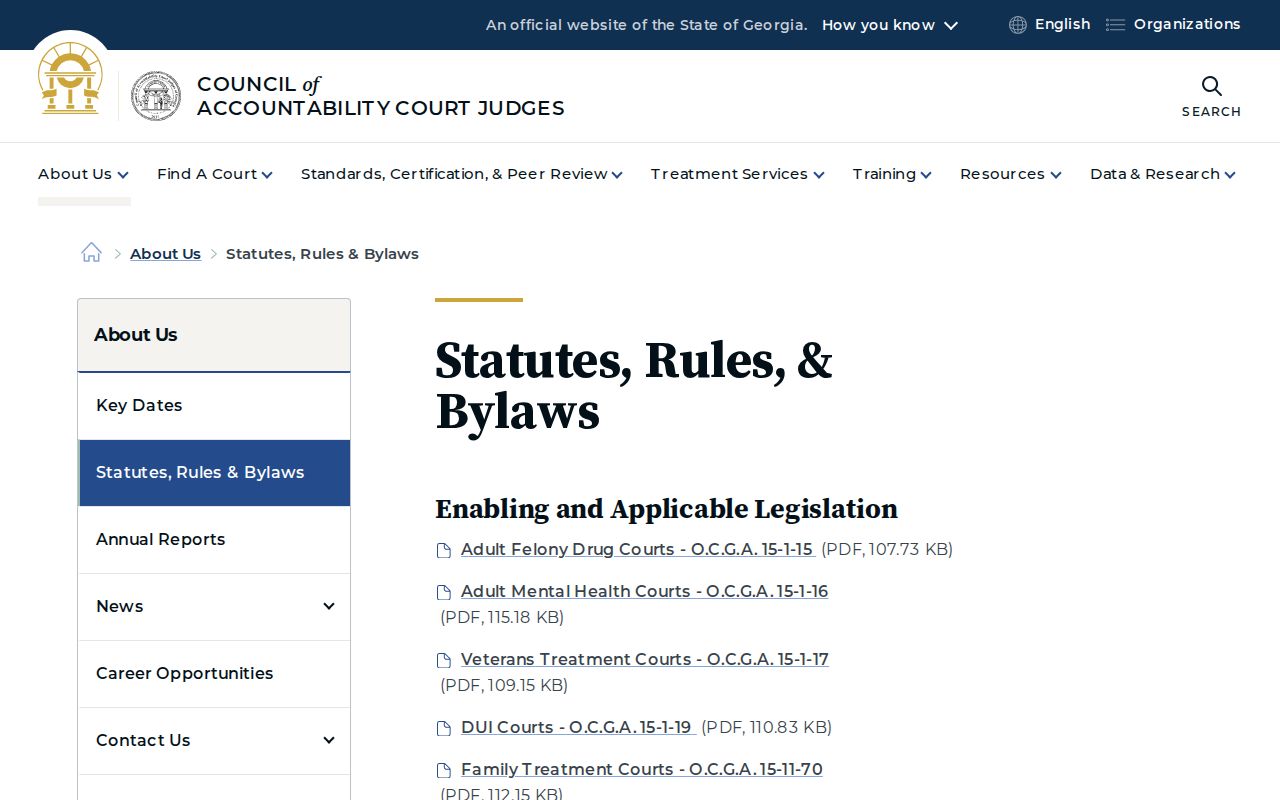
Task: Open the Data & Research menu
Action: (1163, 174)
